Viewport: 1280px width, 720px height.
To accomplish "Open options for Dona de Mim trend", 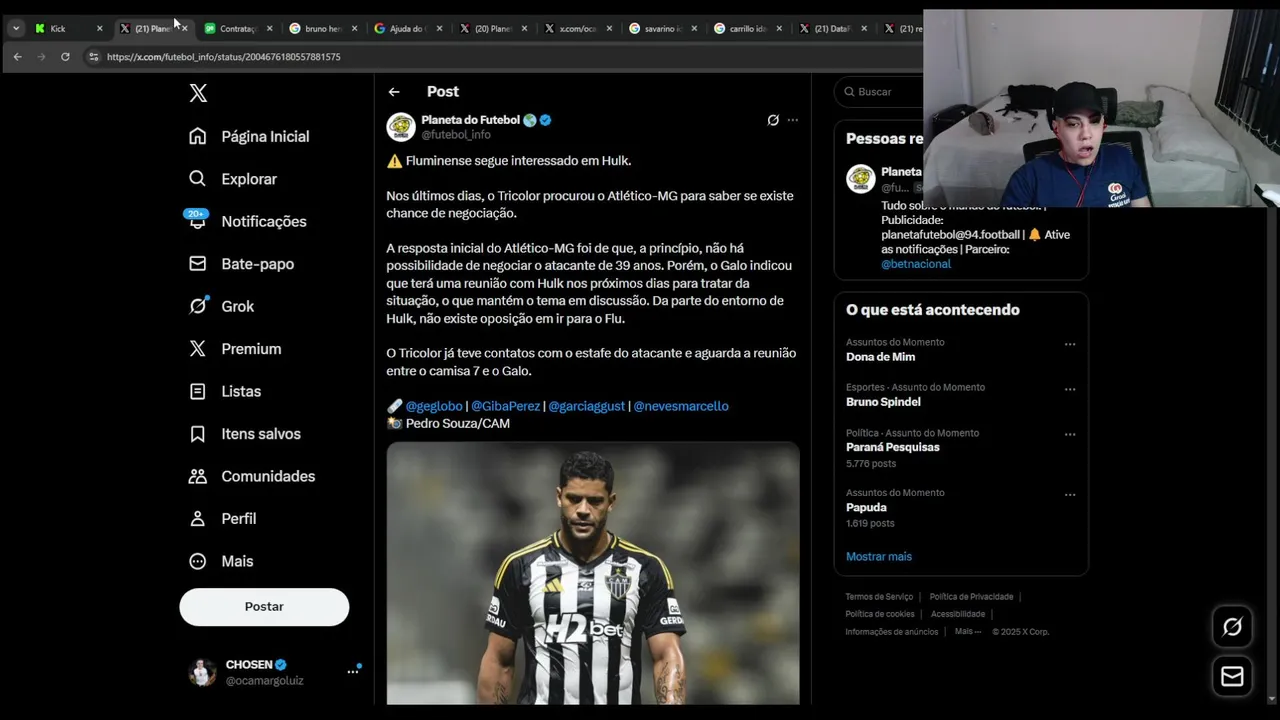I will pyautogui.click(x=1070, y=344).
